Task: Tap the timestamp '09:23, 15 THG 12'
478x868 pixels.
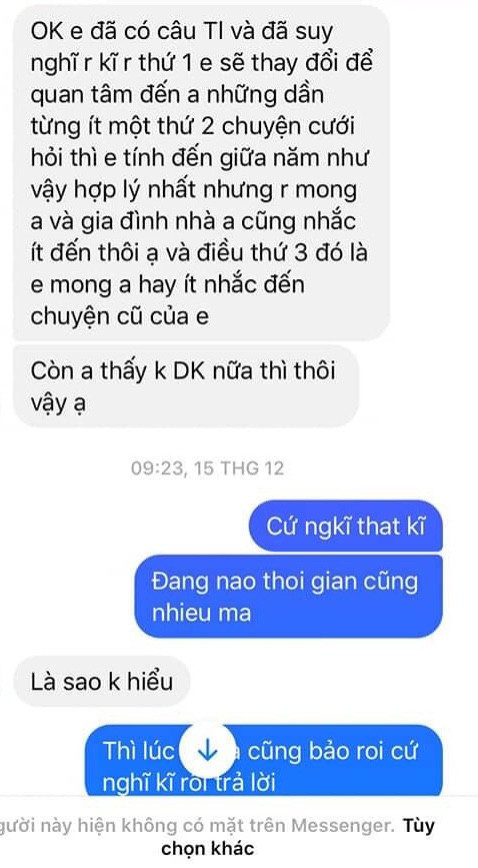Action: pos(207,469)
